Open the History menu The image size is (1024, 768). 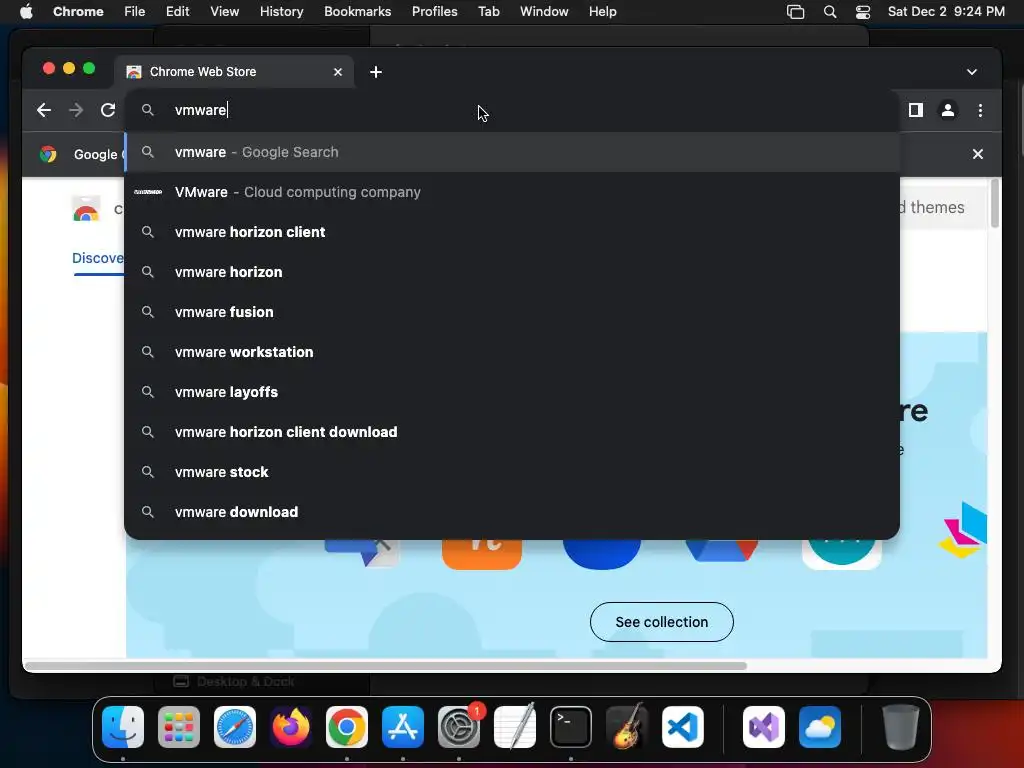pos(281,12)
